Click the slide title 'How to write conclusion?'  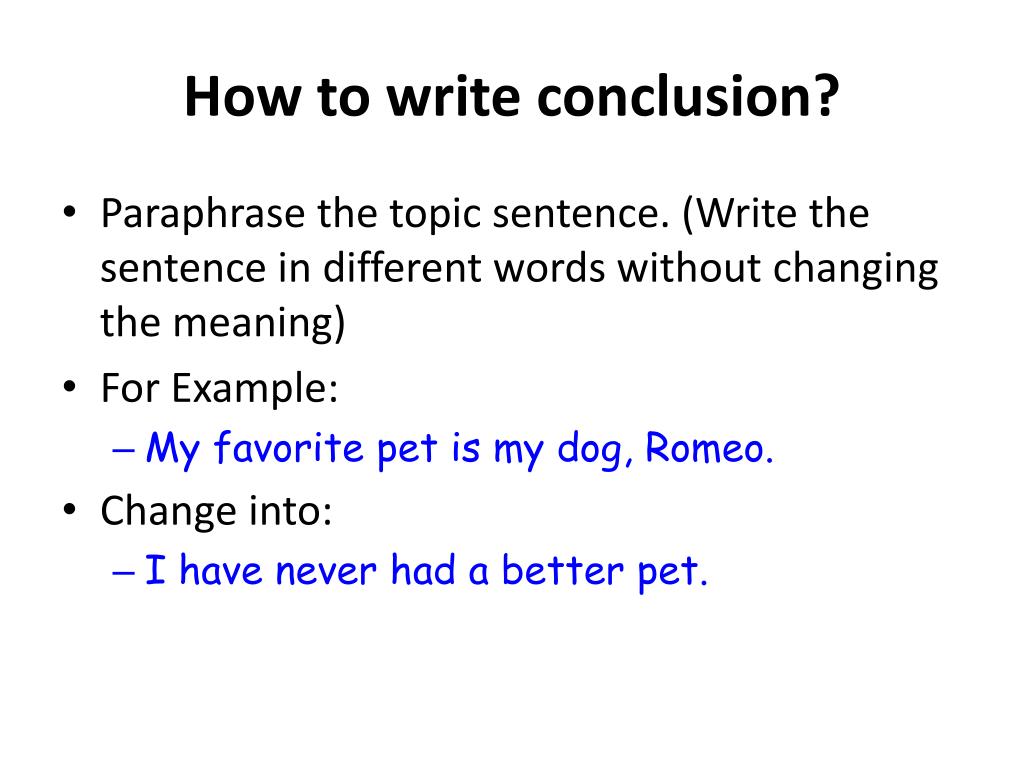[511, 97]
